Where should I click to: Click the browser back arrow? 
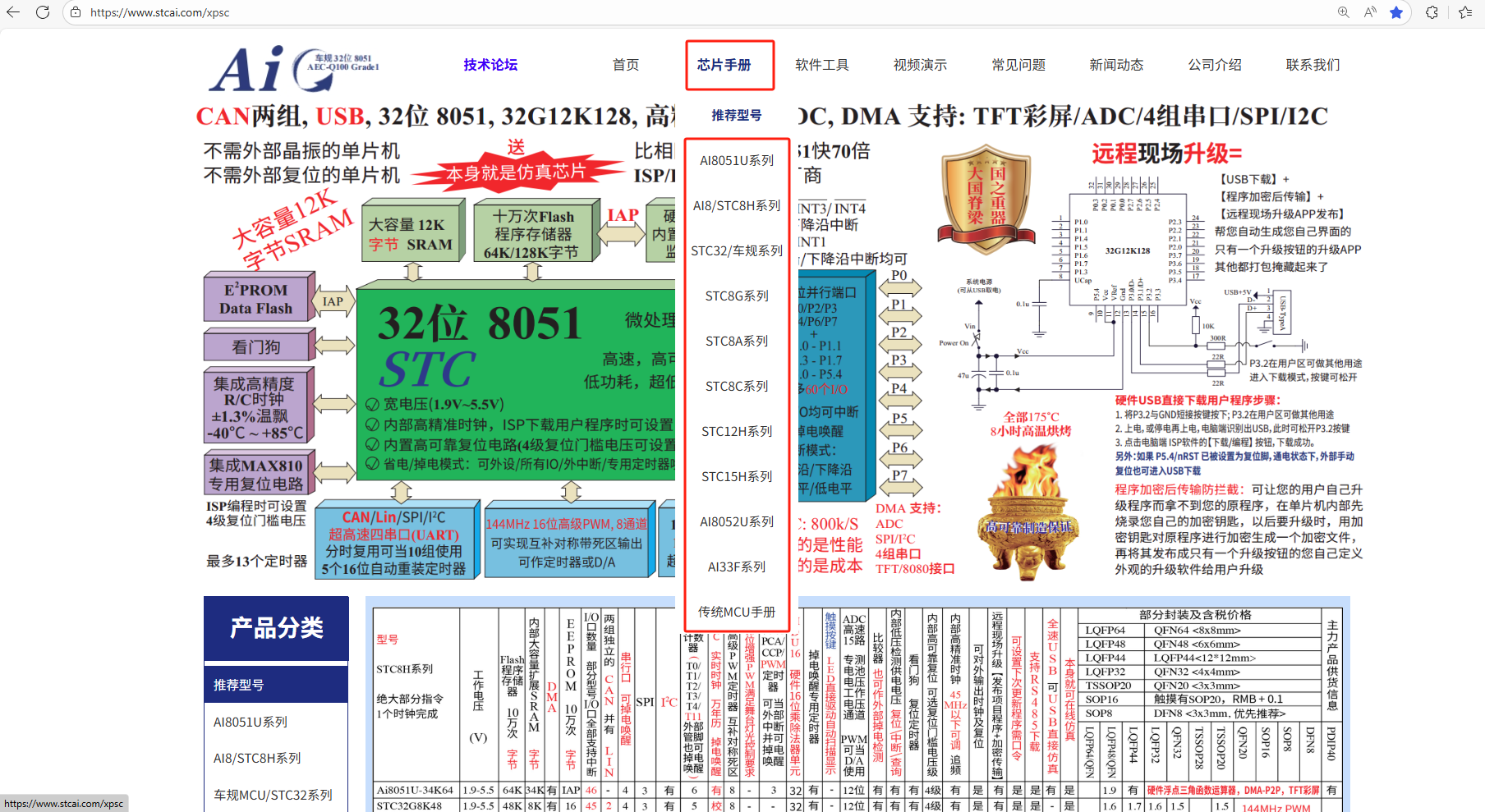click(x=13, y=12)
